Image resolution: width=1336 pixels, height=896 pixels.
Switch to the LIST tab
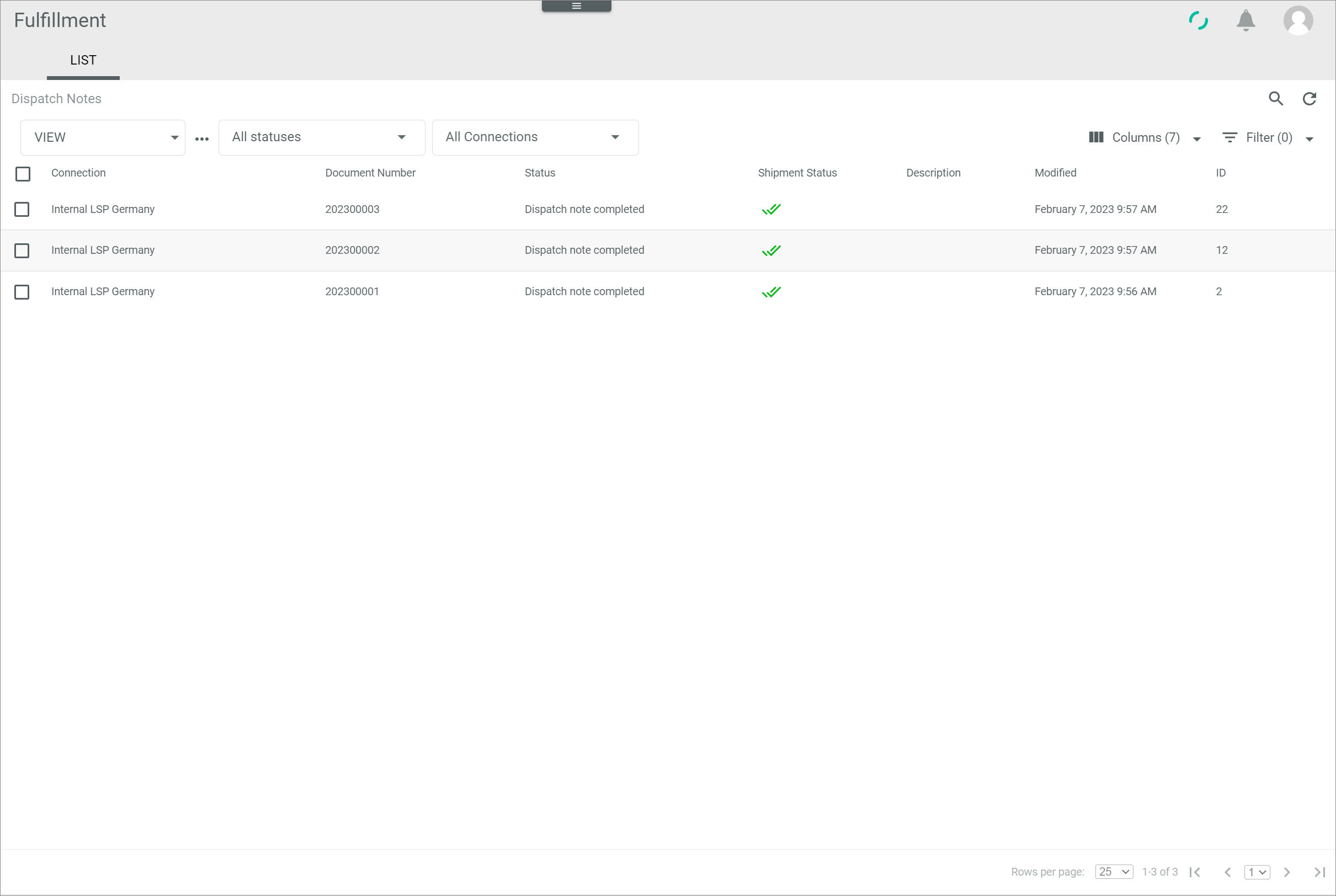tap(83, 60)
